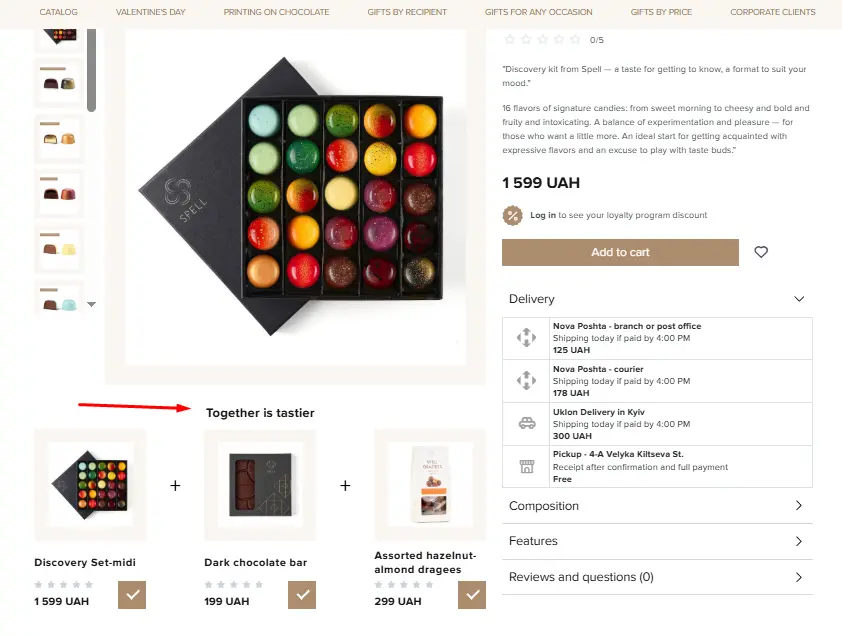
Task: Click the Nova Poshta courier icon
Action: pyautogui.click(x=526, y=380)
